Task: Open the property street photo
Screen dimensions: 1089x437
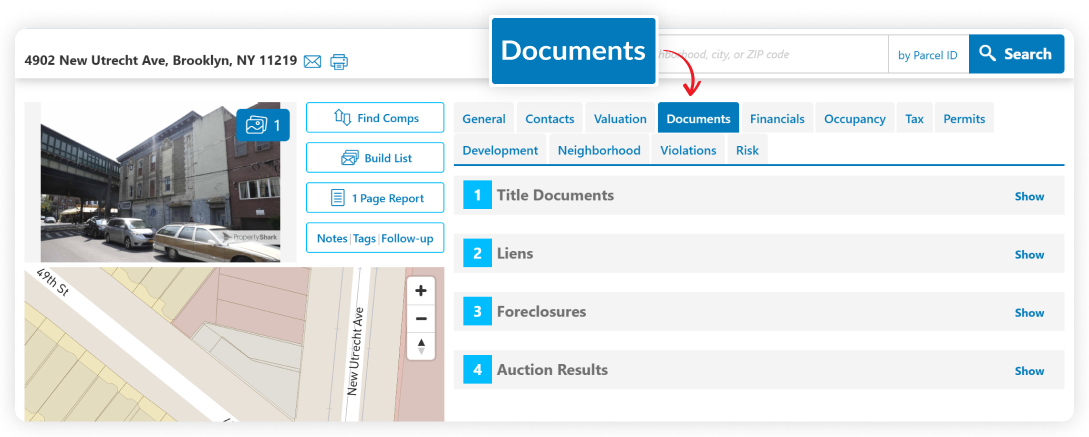Action: pos(160,182)
